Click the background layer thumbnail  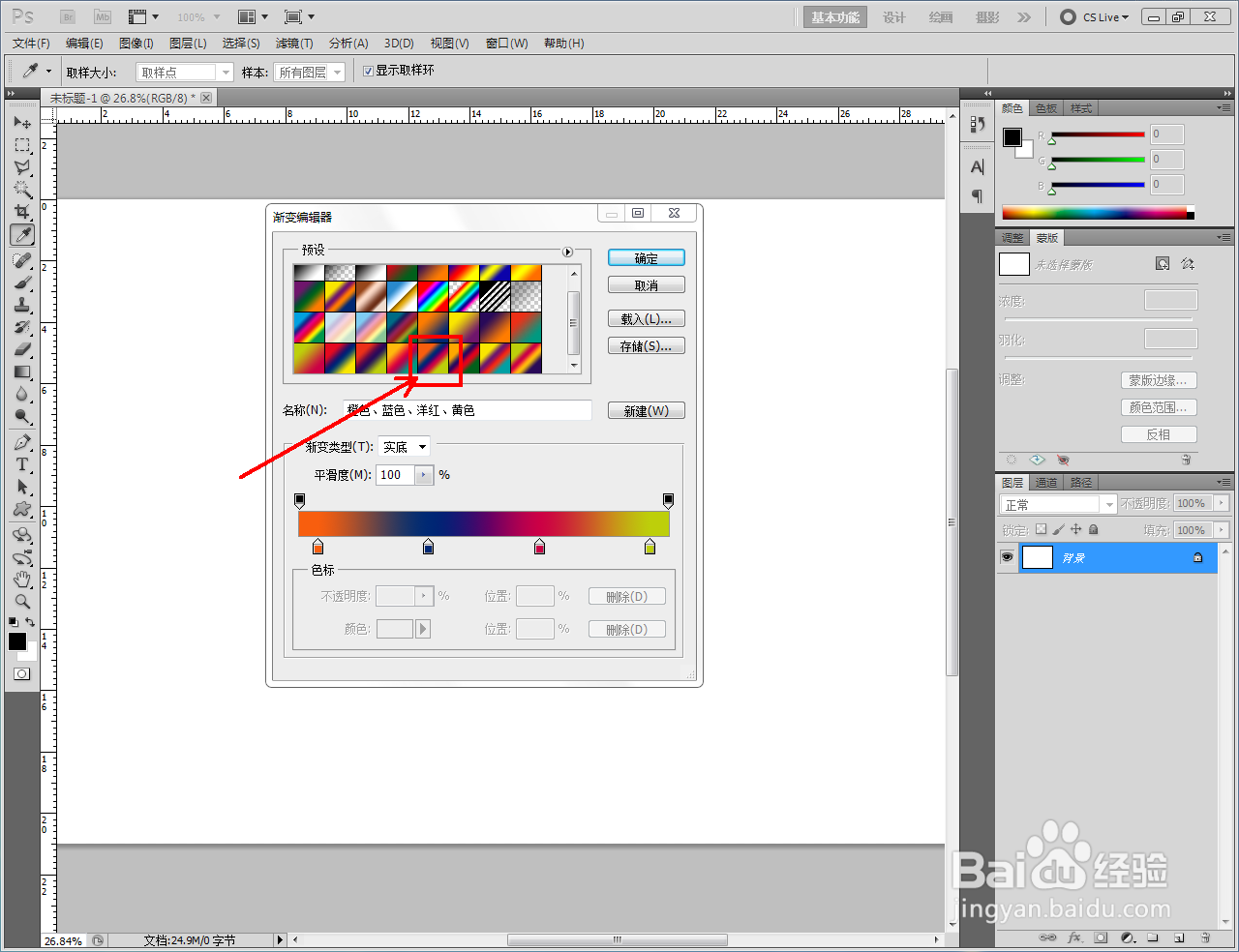pos(1038,557)
